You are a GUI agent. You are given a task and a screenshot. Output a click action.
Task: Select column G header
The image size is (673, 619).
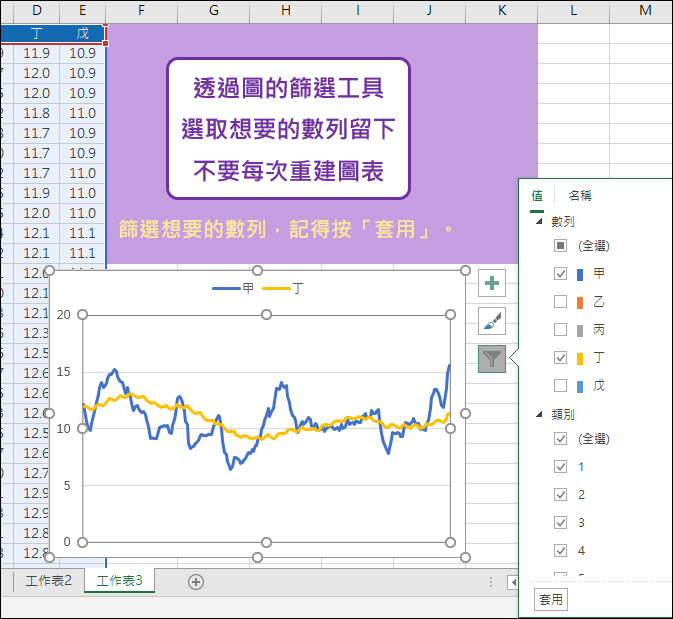213,11
